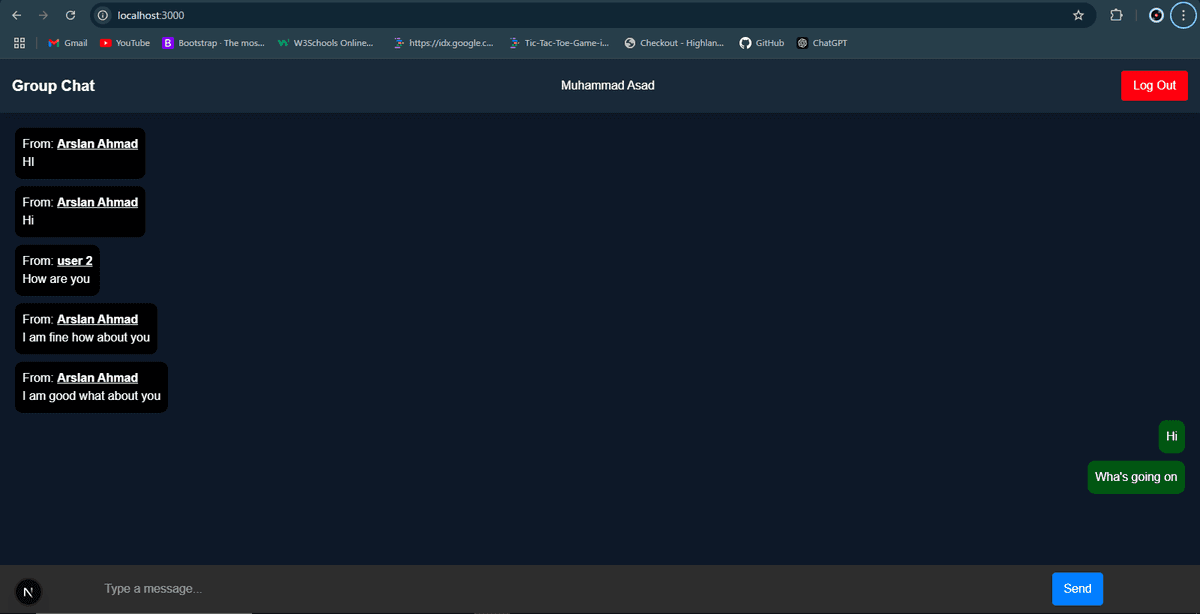Viewport: 1200px width, 614px height.
Task: Open YouTube from the bookmarks bar
Action: [124, 42]
